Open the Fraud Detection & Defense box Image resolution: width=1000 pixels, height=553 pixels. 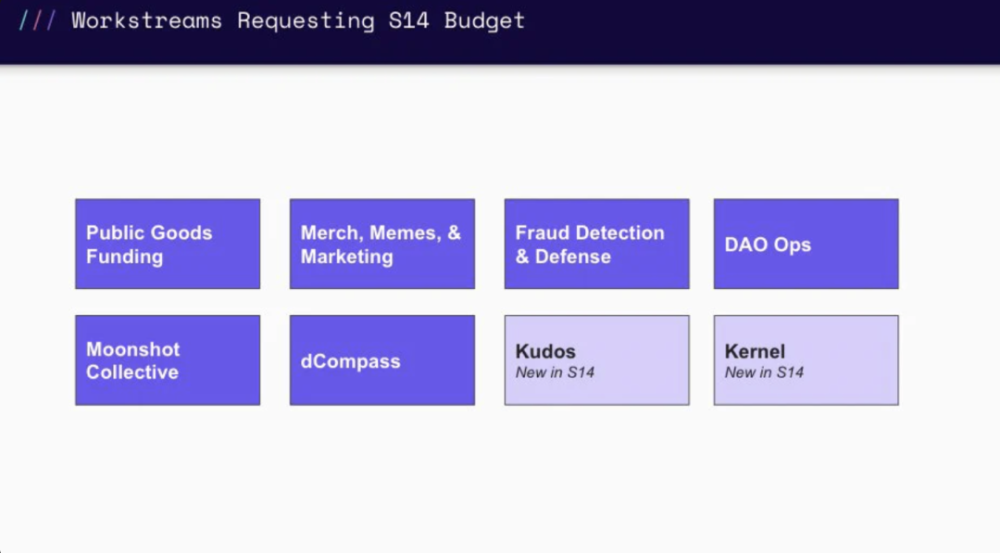click(x=597, y=244)
